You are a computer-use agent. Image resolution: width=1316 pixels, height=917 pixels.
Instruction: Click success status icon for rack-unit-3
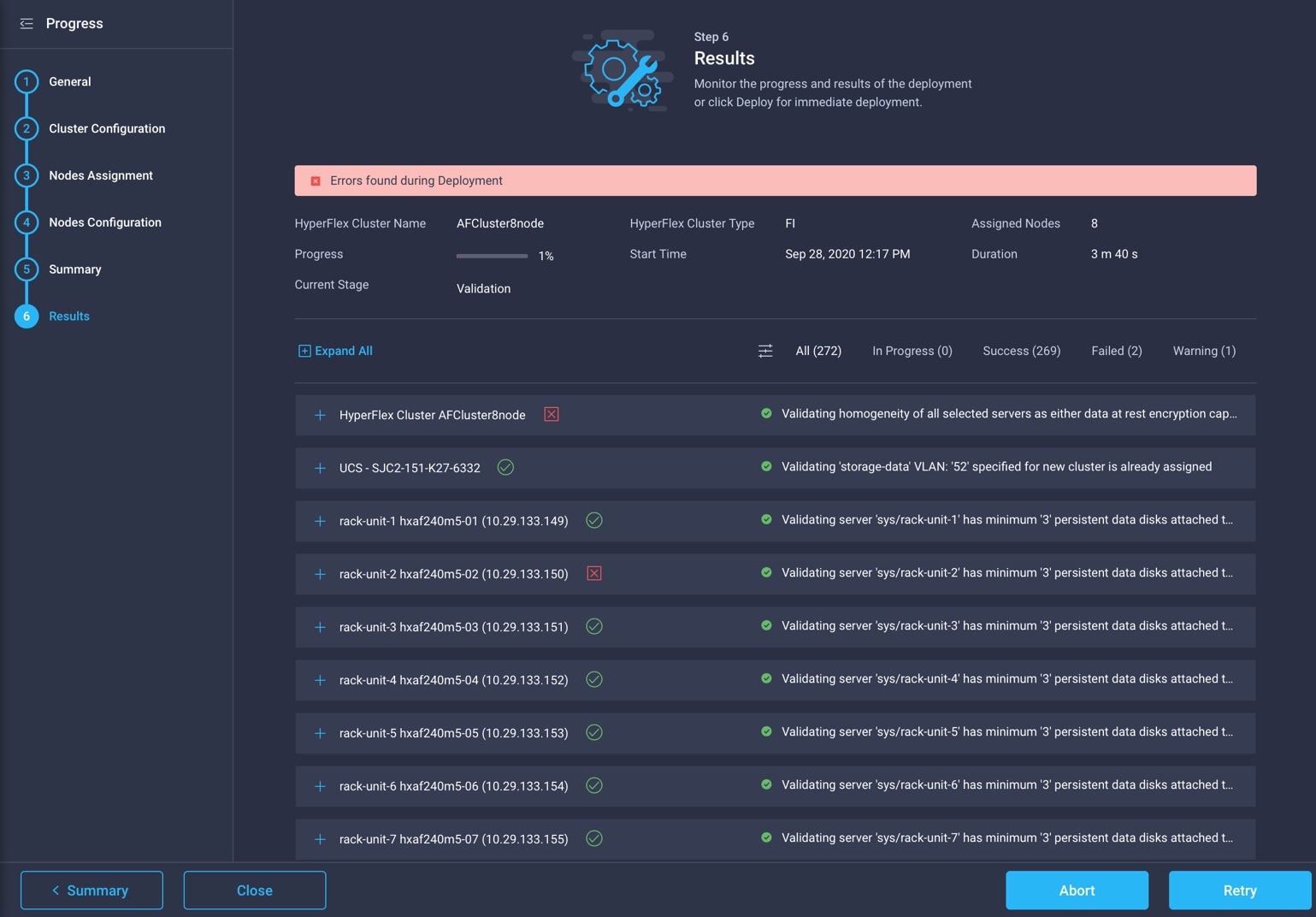[x=594, y=626]
